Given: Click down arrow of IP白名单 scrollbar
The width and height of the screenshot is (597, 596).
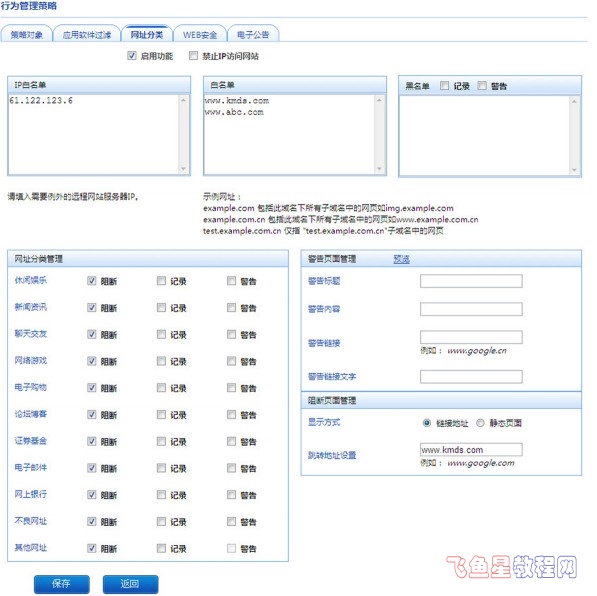Looking at the screenshot, I should [x=184, y=168].
